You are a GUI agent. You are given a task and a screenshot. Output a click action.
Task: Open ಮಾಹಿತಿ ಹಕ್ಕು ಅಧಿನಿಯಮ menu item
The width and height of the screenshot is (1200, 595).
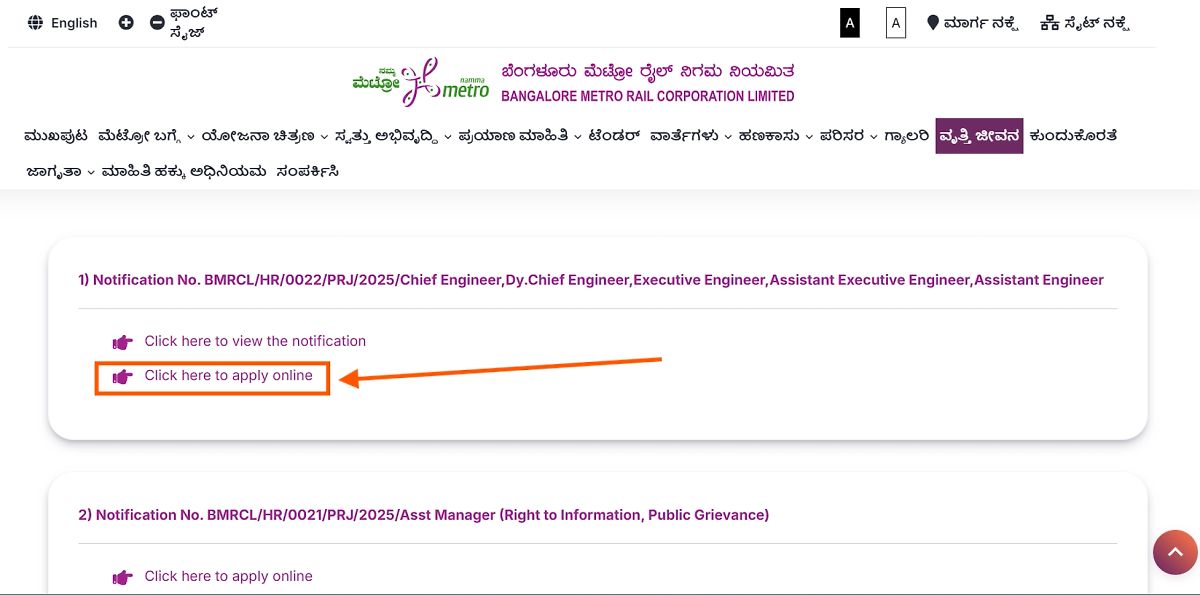(184, 172)
